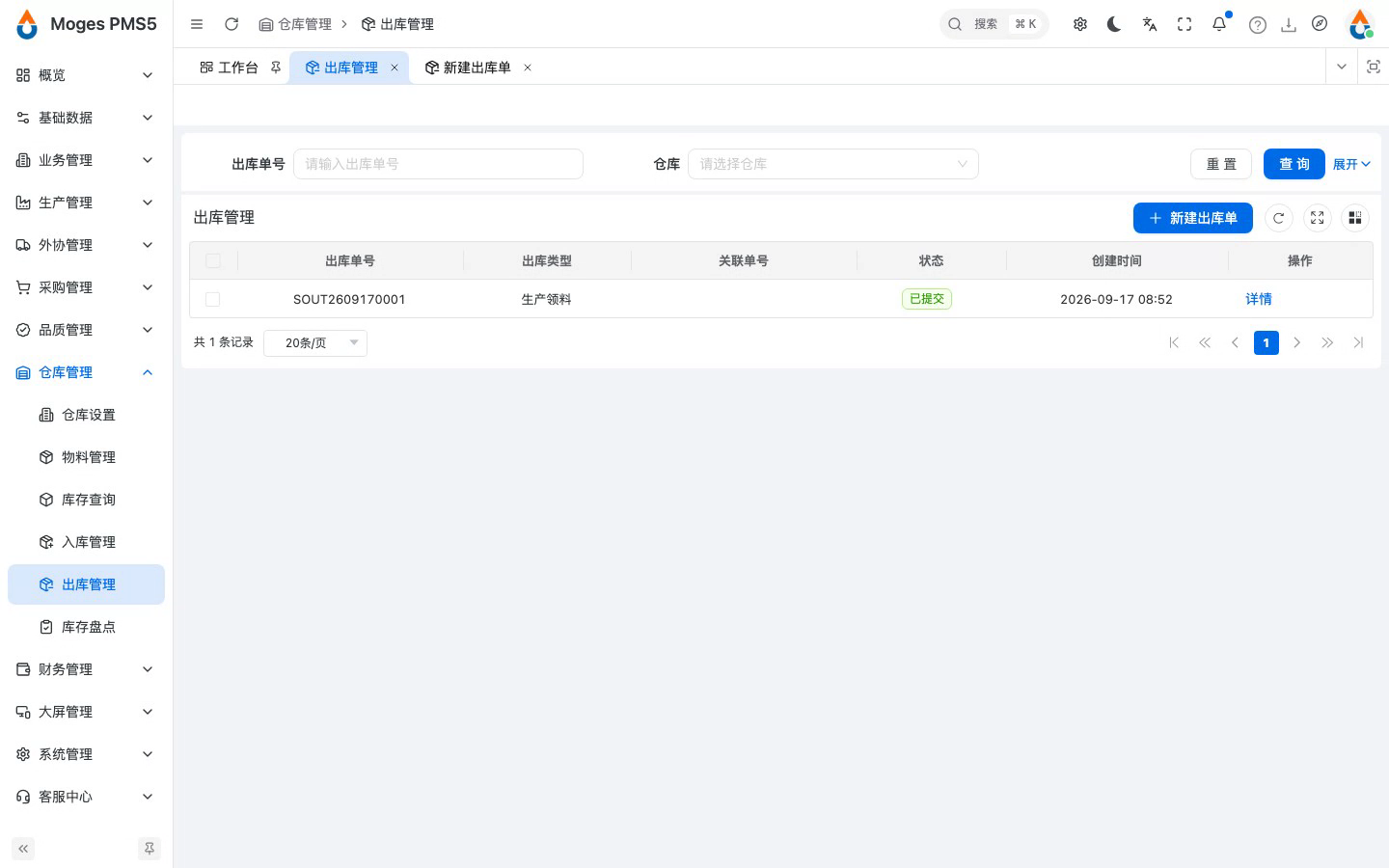Open the 20条/页 page size dropdown
This screenshot has height=868, width=1389.
315,342
